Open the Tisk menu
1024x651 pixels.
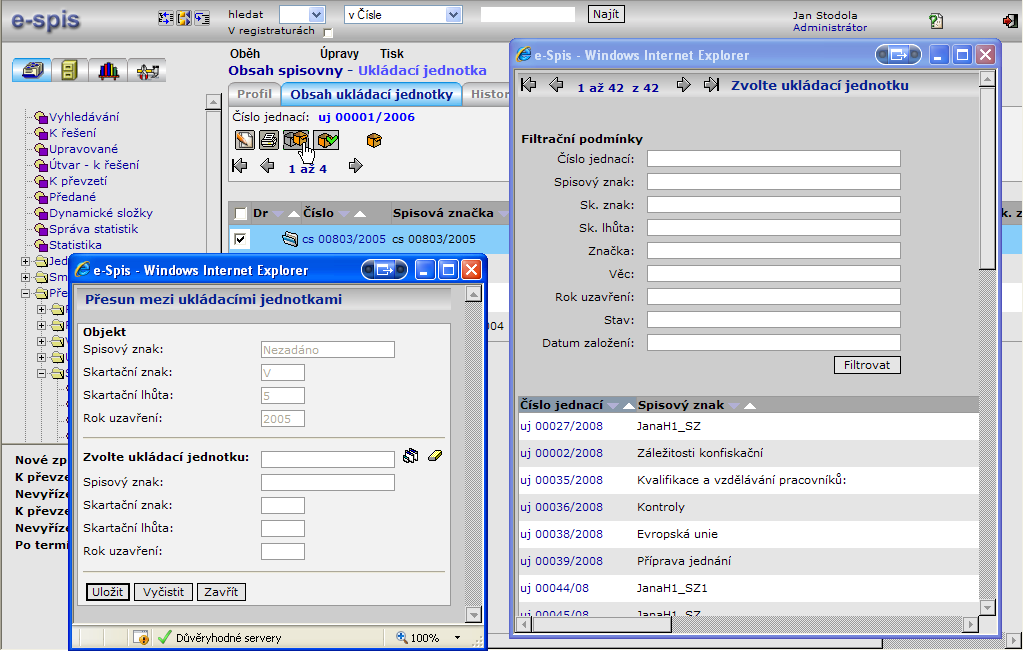[x=392, y=54]
